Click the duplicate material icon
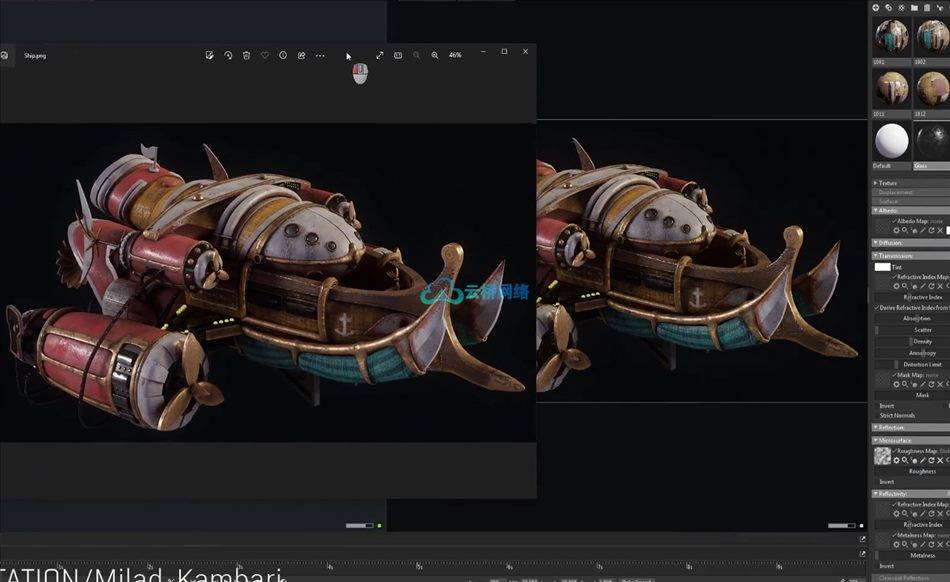 click(888, 8)
